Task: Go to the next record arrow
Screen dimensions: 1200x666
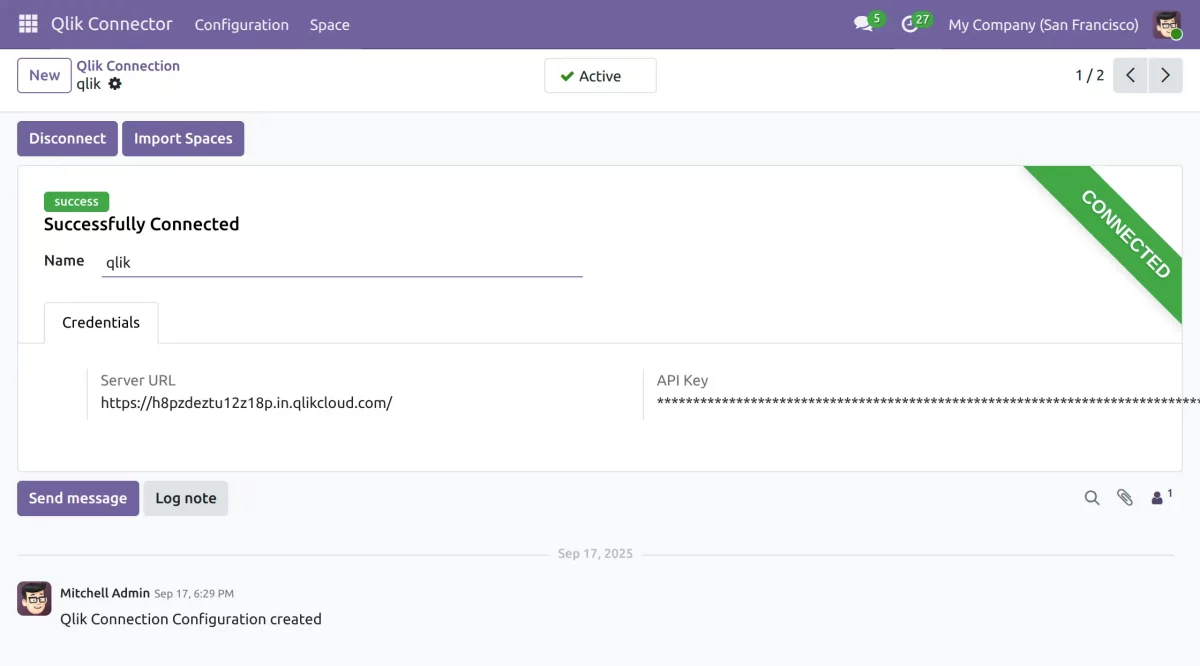Action: point(1165,76)
